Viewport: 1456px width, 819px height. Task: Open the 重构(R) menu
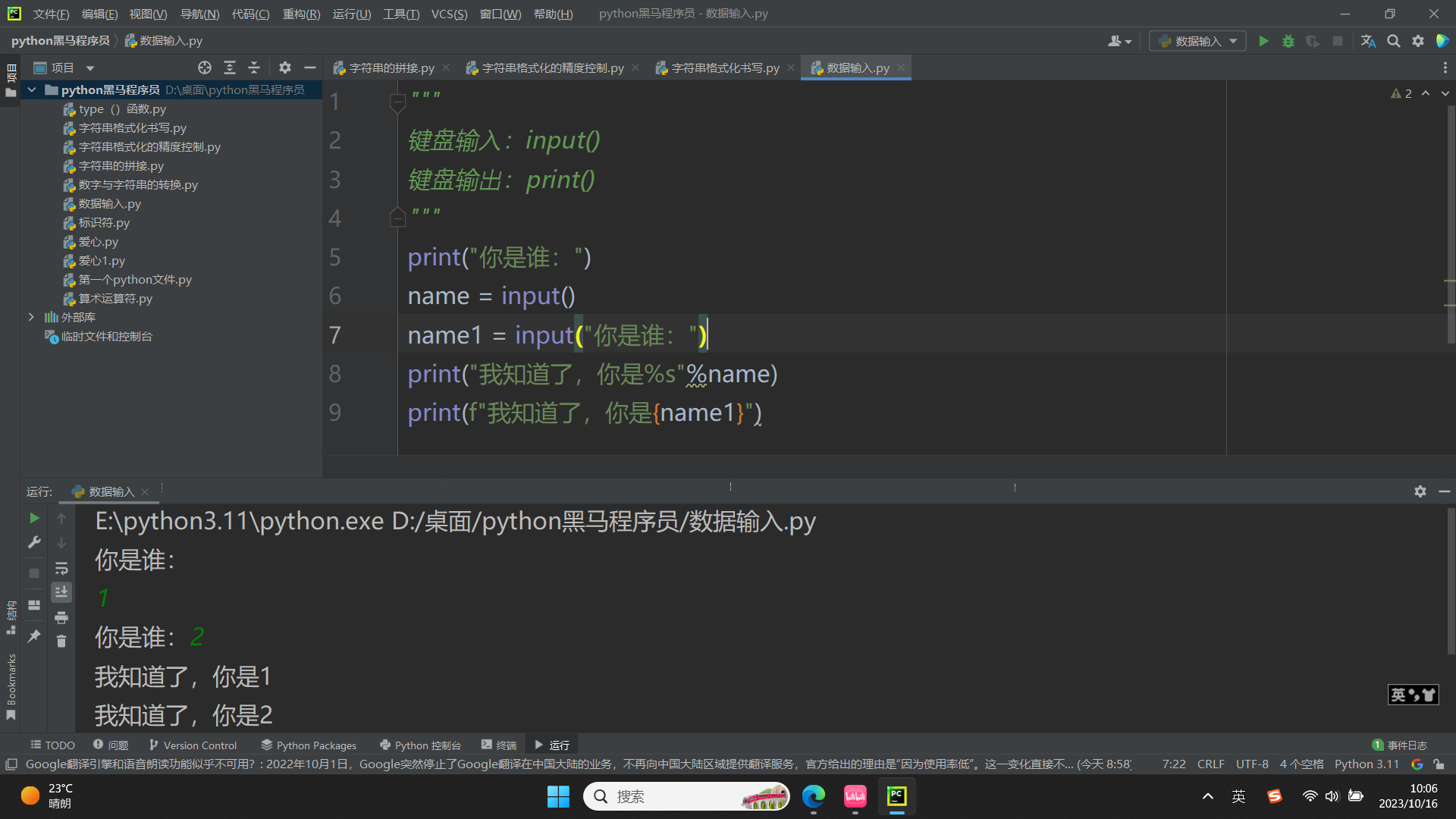click(301, 14)
